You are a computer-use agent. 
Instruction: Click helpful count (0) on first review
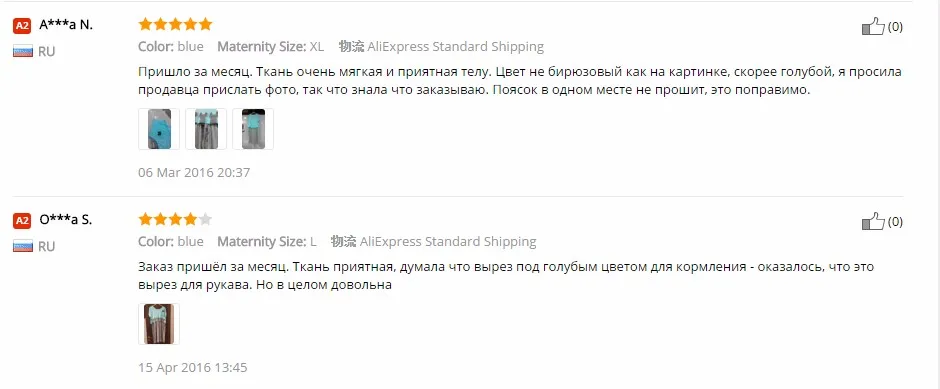[895, 27]
